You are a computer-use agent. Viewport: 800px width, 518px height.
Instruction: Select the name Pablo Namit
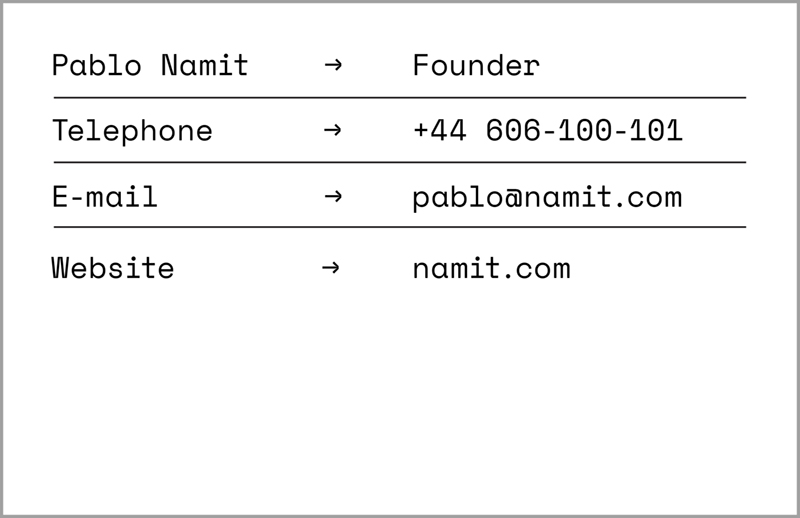(x=150, y=67)
